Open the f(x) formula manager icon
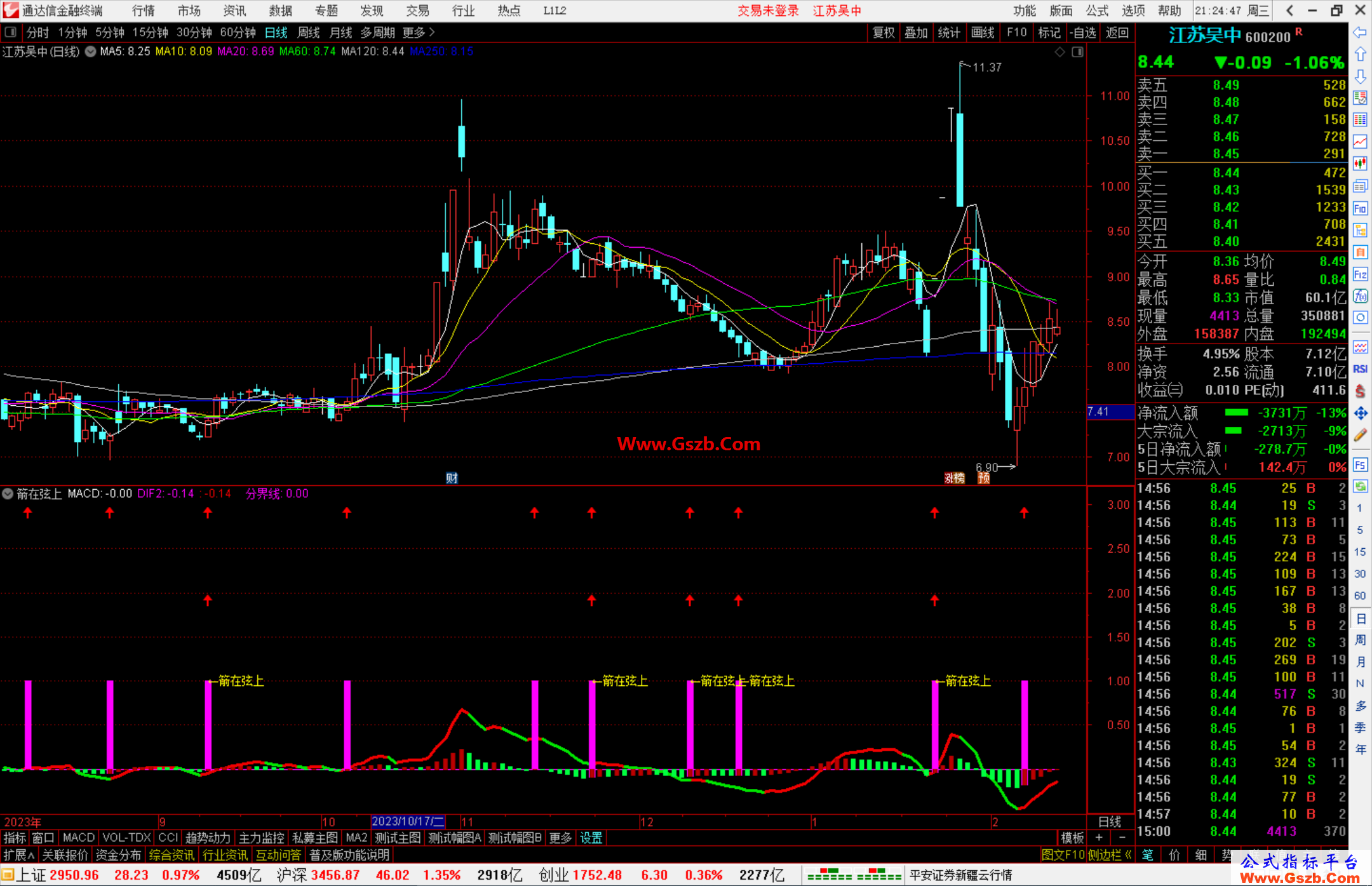 (x=1360, y=296)
